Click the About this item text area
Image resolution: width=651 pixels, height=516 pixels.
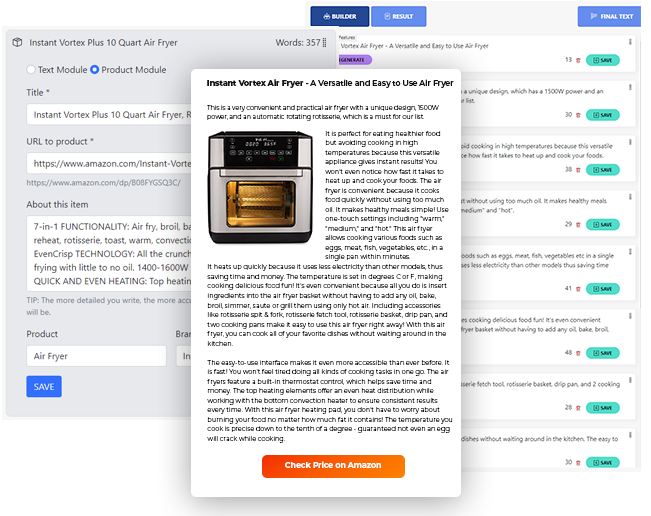(109, 254)
